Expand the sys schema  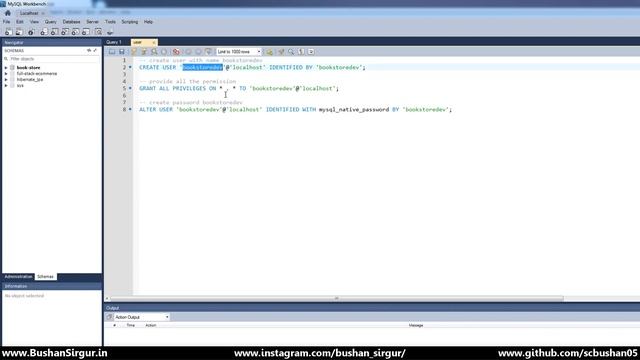(6, 86)
